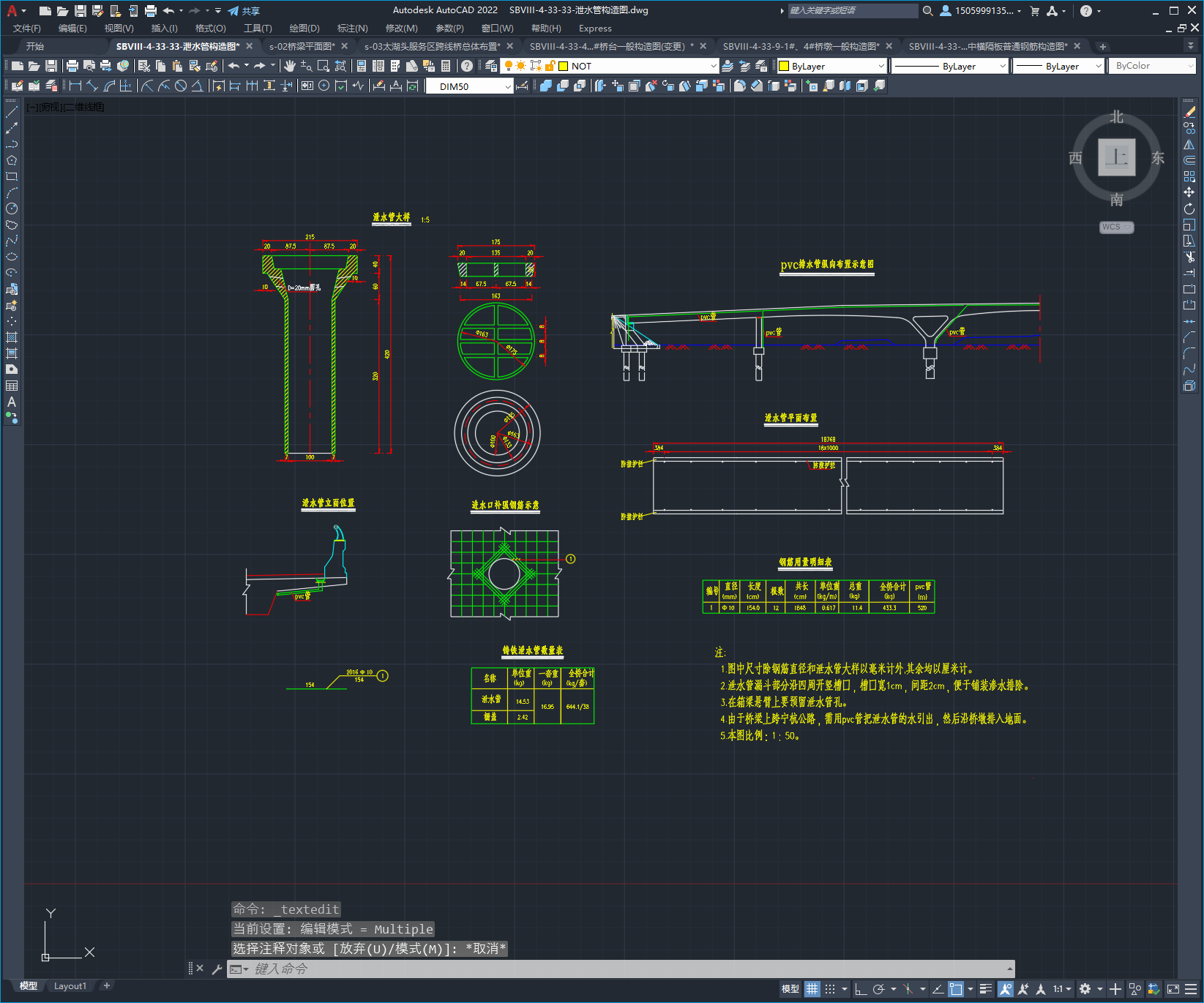Open the 绘图(D) menu

tap(304, 29)
